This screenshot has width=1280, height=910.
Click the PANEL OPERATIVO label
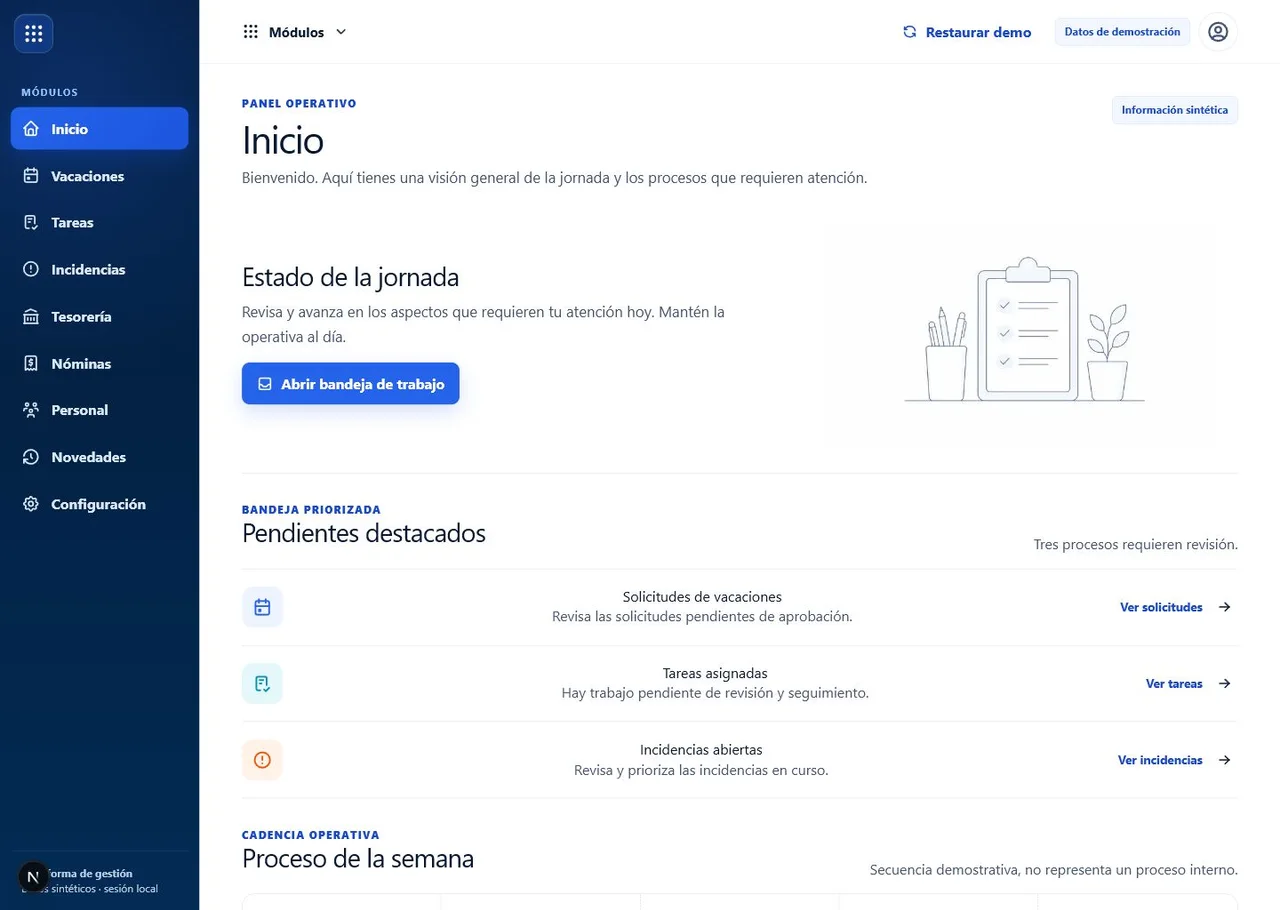click(x=299, y=103)
